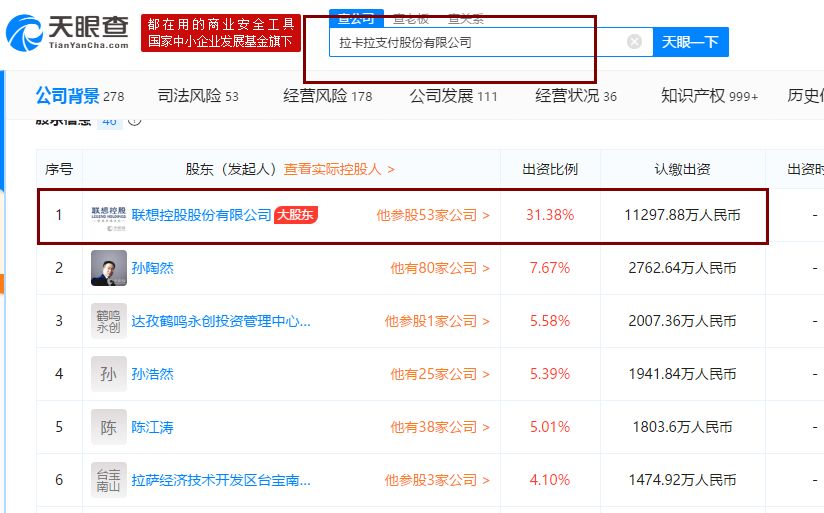Click the 出资比例 column header
Screen dimensions: 824x513
click(x=550, y=169)
